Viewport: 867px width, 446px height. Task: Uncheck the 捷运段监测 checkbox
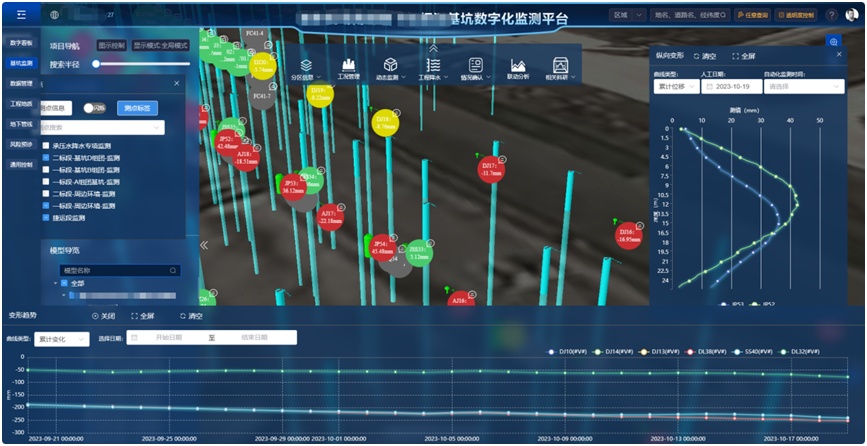coord(46,217)
